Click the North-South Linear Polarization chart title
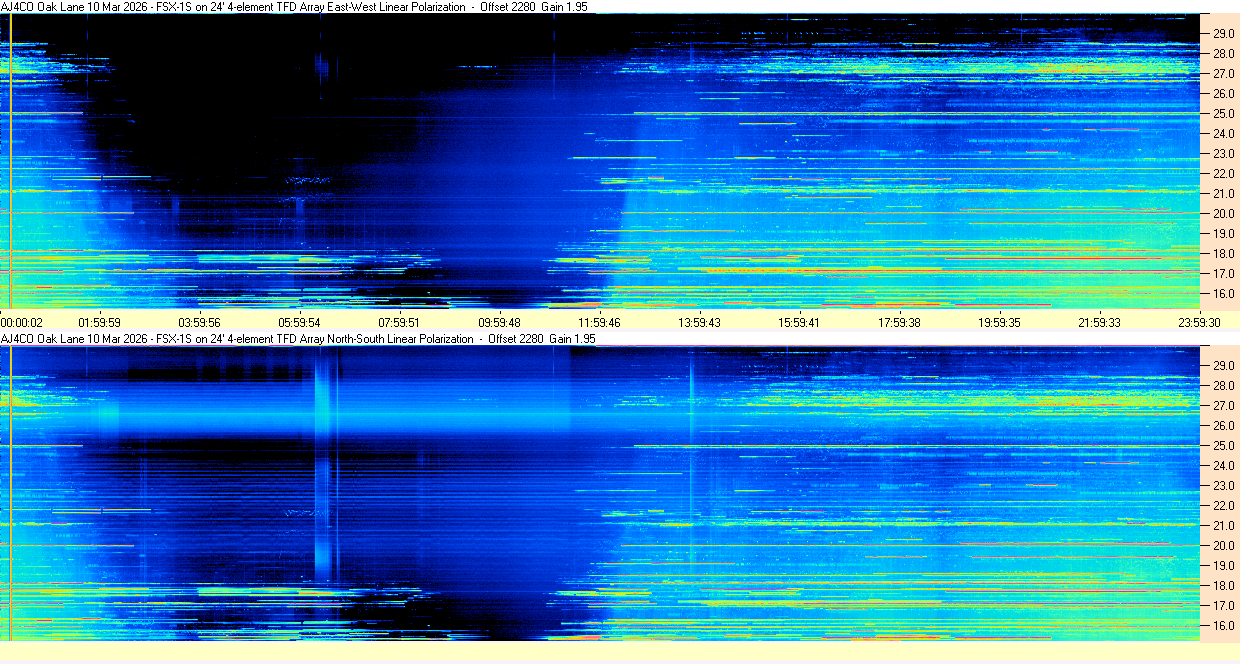Screen dimensions: 1240x664 tap(297, 339)
